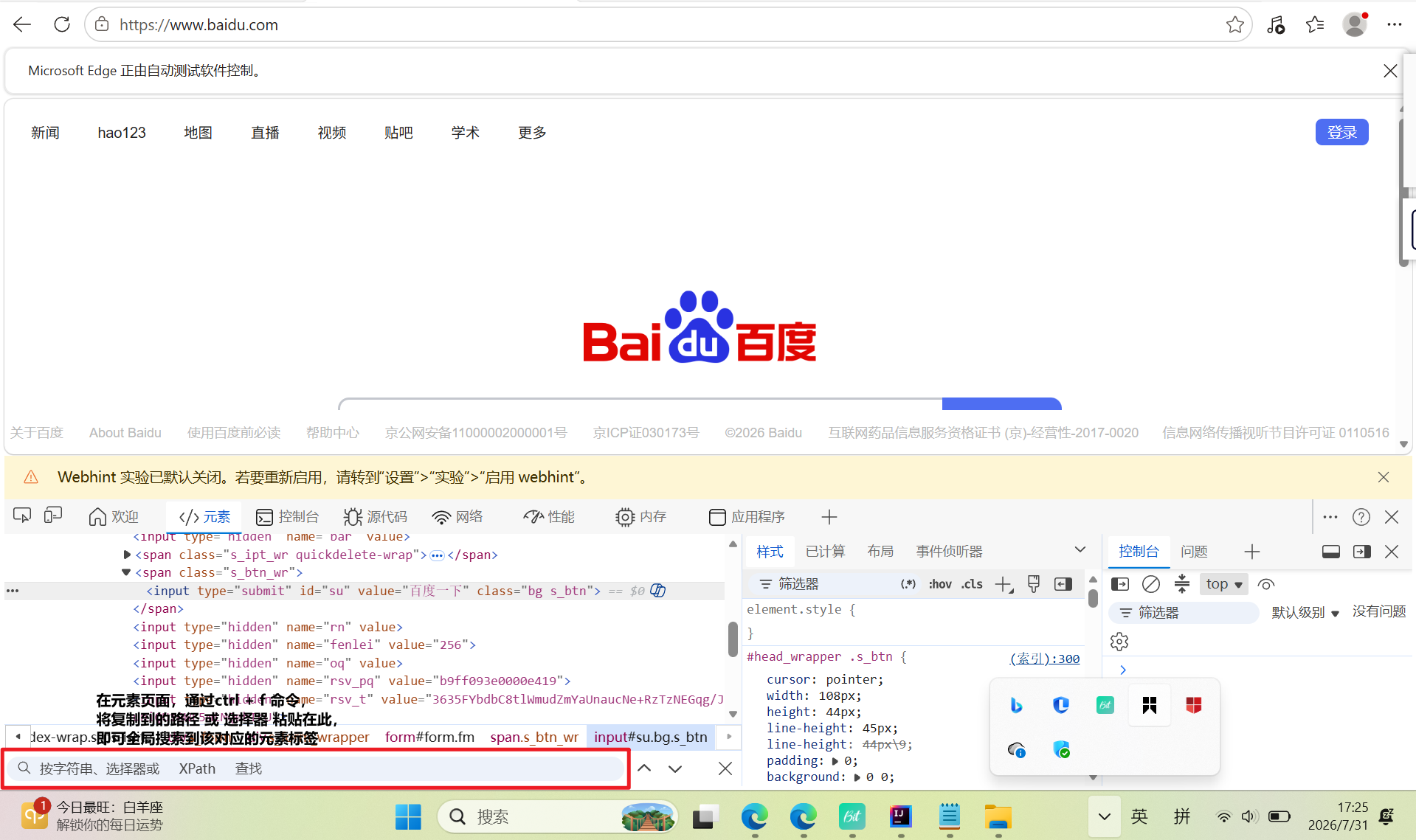Open the hao123 link
Image resolution: width=1416 pixels, height=840 pixels.
[x=122, y=133]
